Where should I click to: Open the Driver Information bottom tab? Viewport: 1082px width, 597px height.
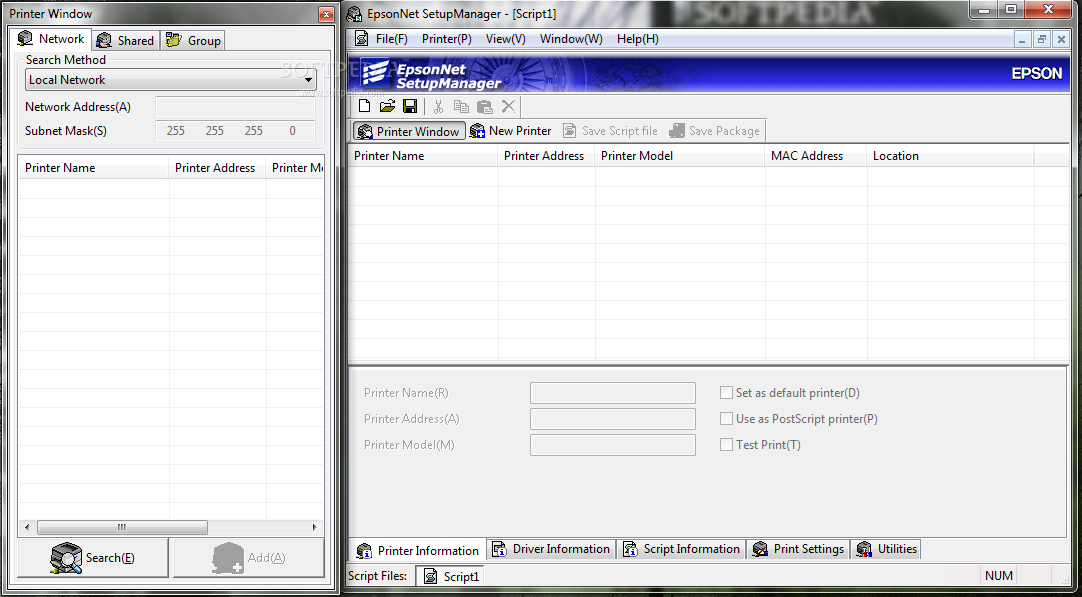[551, 549]
